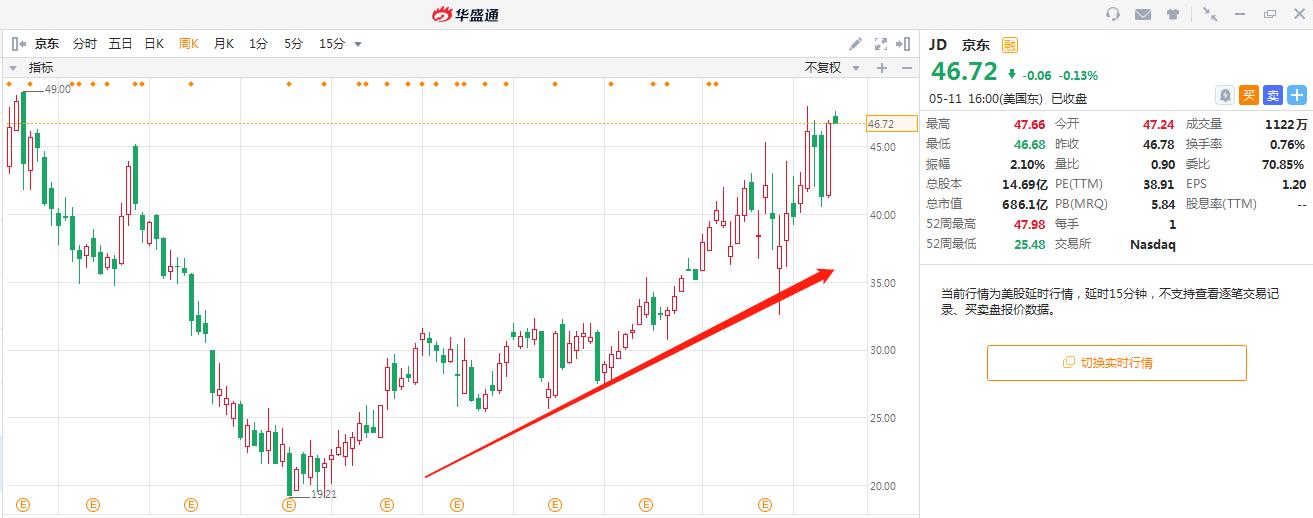Open the messages envelope icon
Image resolution: width=1313 pixels, height=518 pixels.
coord(1143,14)
